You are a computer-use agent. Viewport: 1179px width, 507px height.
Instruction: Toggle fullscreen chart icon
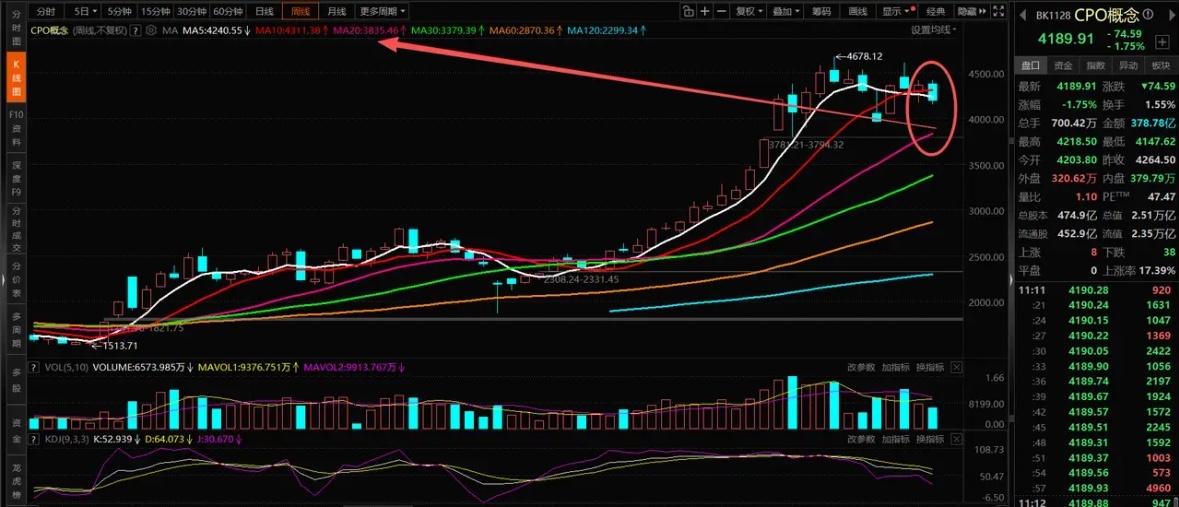pyautogui.click(x=997, y=11)
